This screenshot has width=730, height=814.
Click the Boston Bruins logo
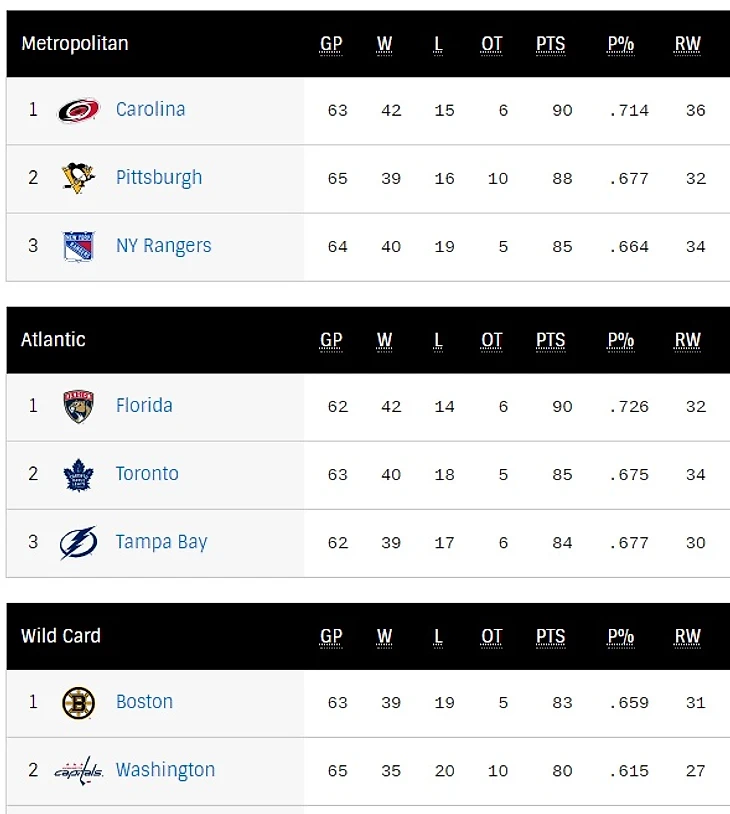tap(78, 702)
